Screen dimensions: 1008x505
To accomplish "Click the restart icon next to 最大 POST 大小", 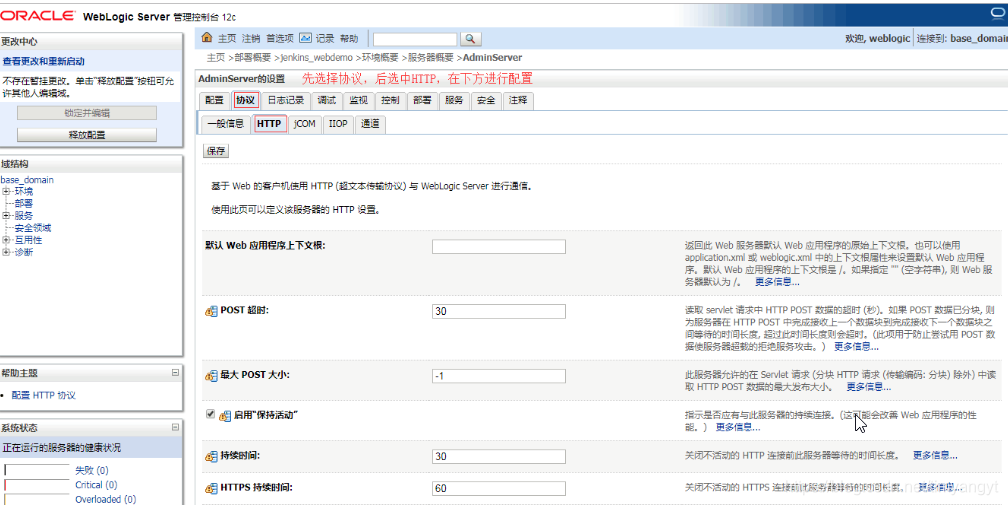I will click(212, 376).
